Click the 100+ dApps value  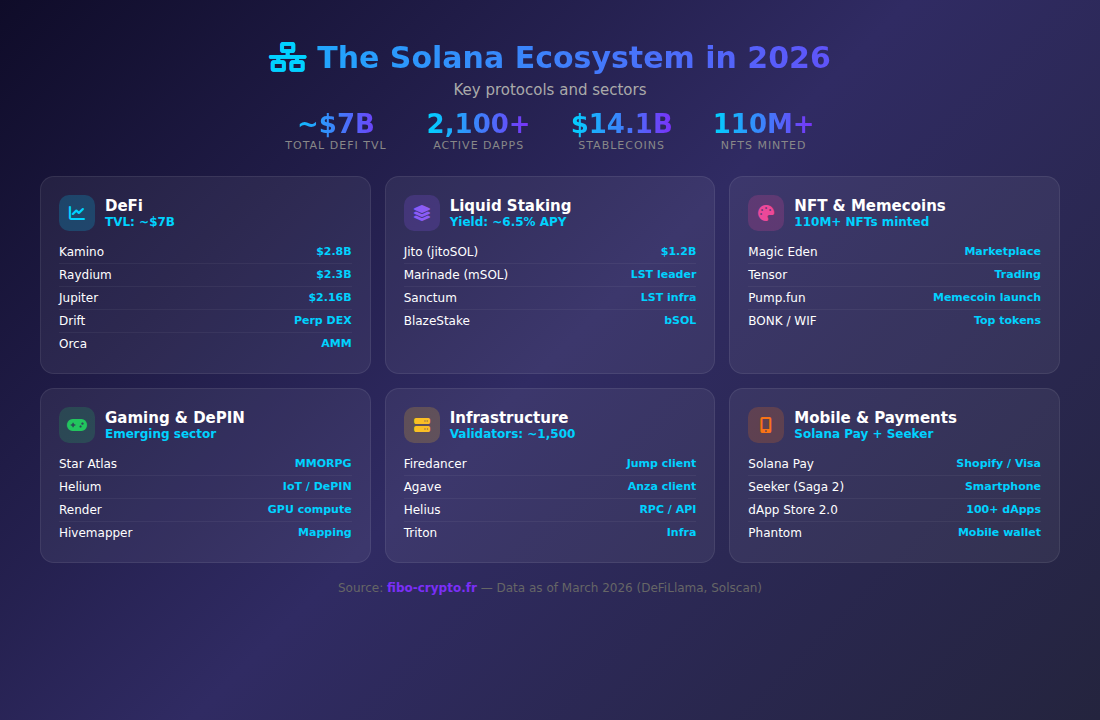pyautogui.click(x=1003, y=509)
